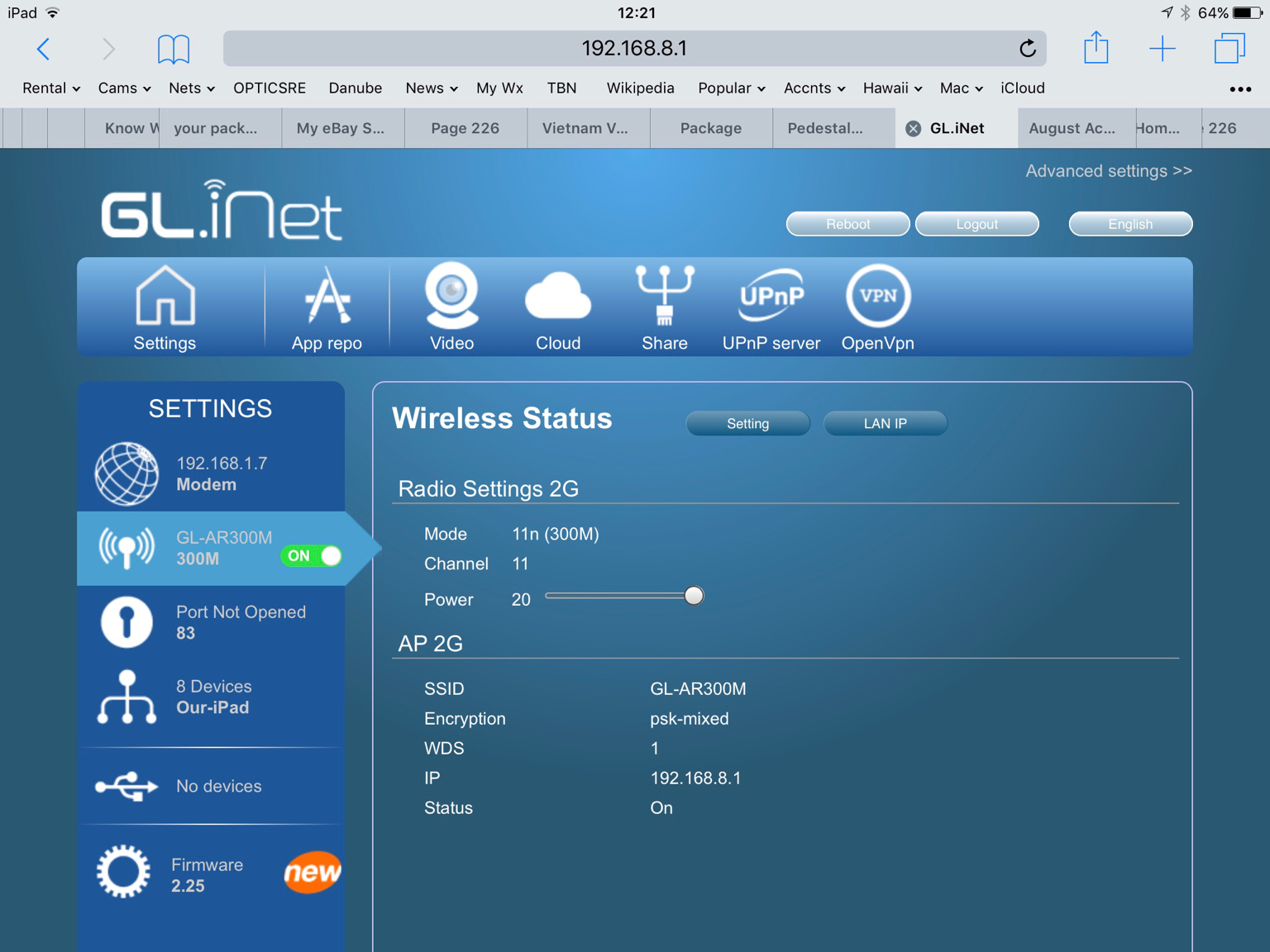Open the USB No devices item
1270x952 pixels.
[x=211, y=786]
